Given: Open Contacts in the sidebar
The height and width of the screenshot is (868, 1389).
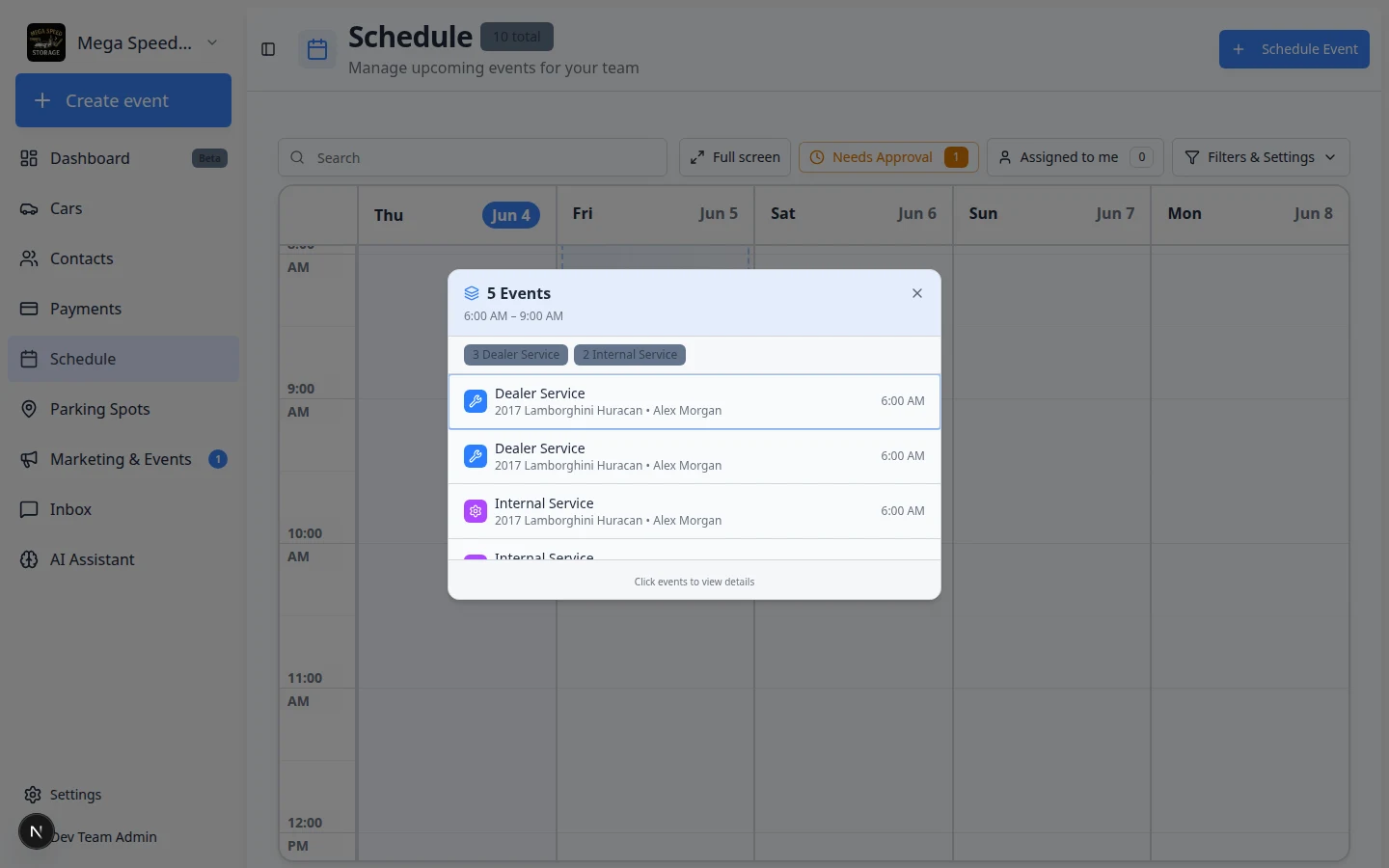Looking at the screenshot, I should 123,258.
